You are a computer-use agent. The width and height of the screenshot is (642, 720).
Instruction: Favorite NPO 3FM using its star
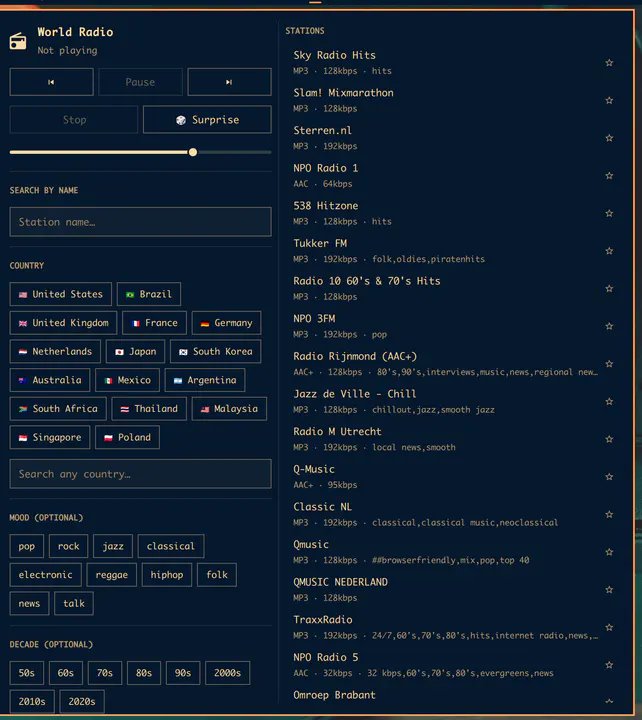click(x=609, y=326)
